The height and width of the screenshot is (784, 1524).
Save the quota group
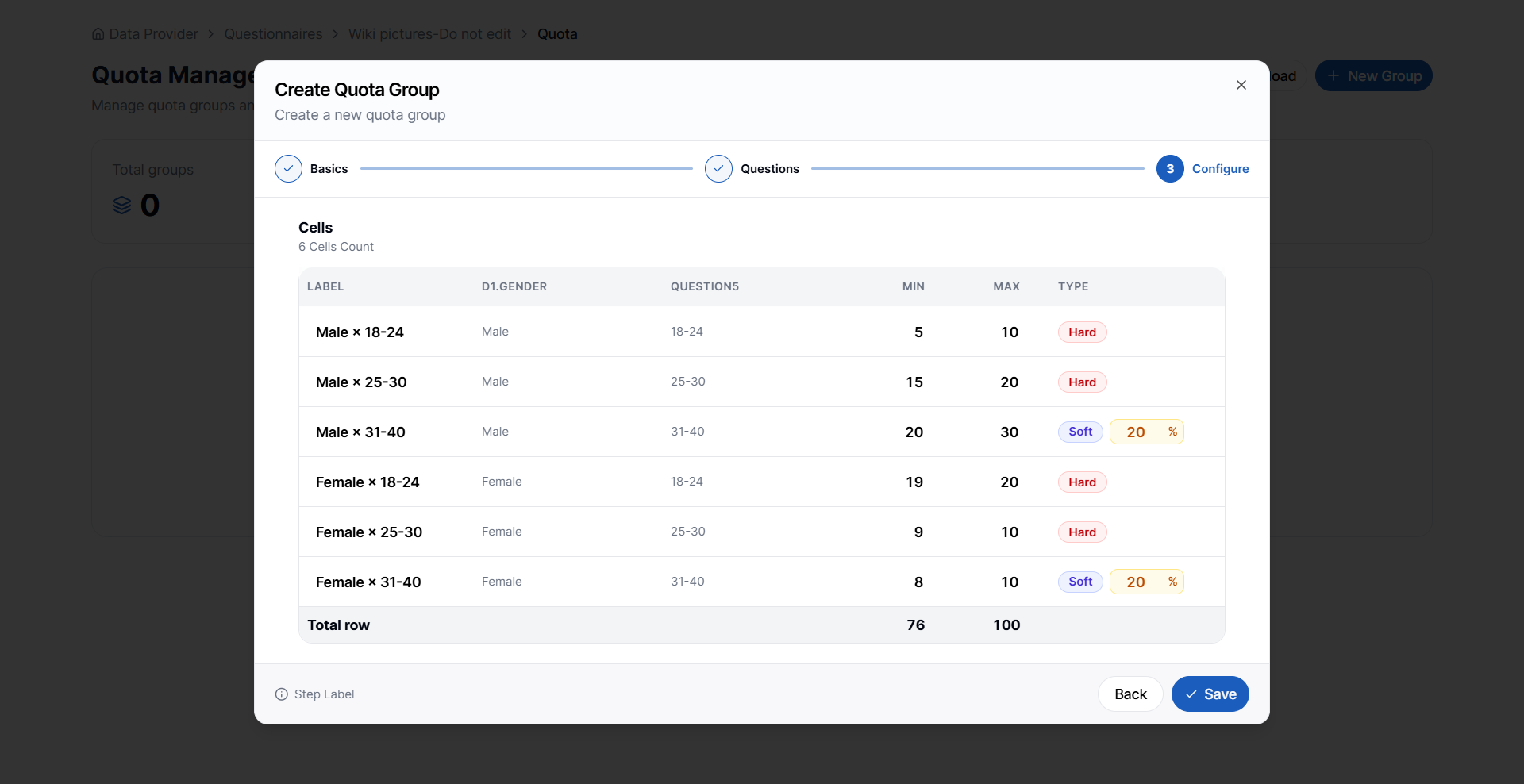tap(1210, 694)
